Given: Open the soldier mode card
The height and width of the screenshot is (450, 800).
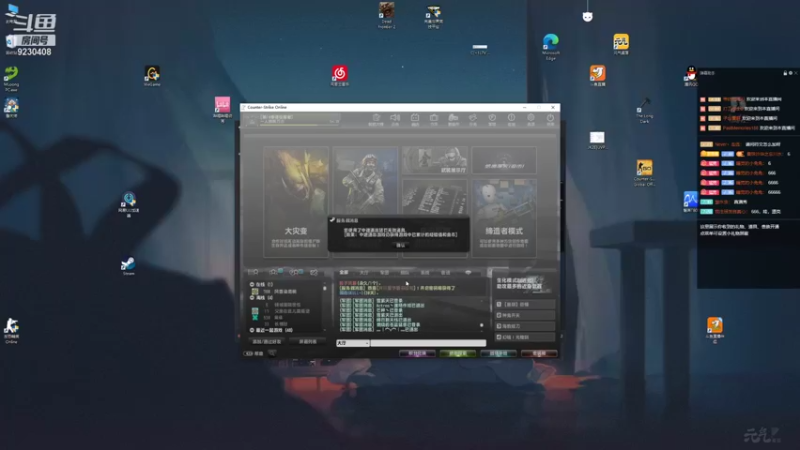Looking at the screenshot, I should pos(365,181).
